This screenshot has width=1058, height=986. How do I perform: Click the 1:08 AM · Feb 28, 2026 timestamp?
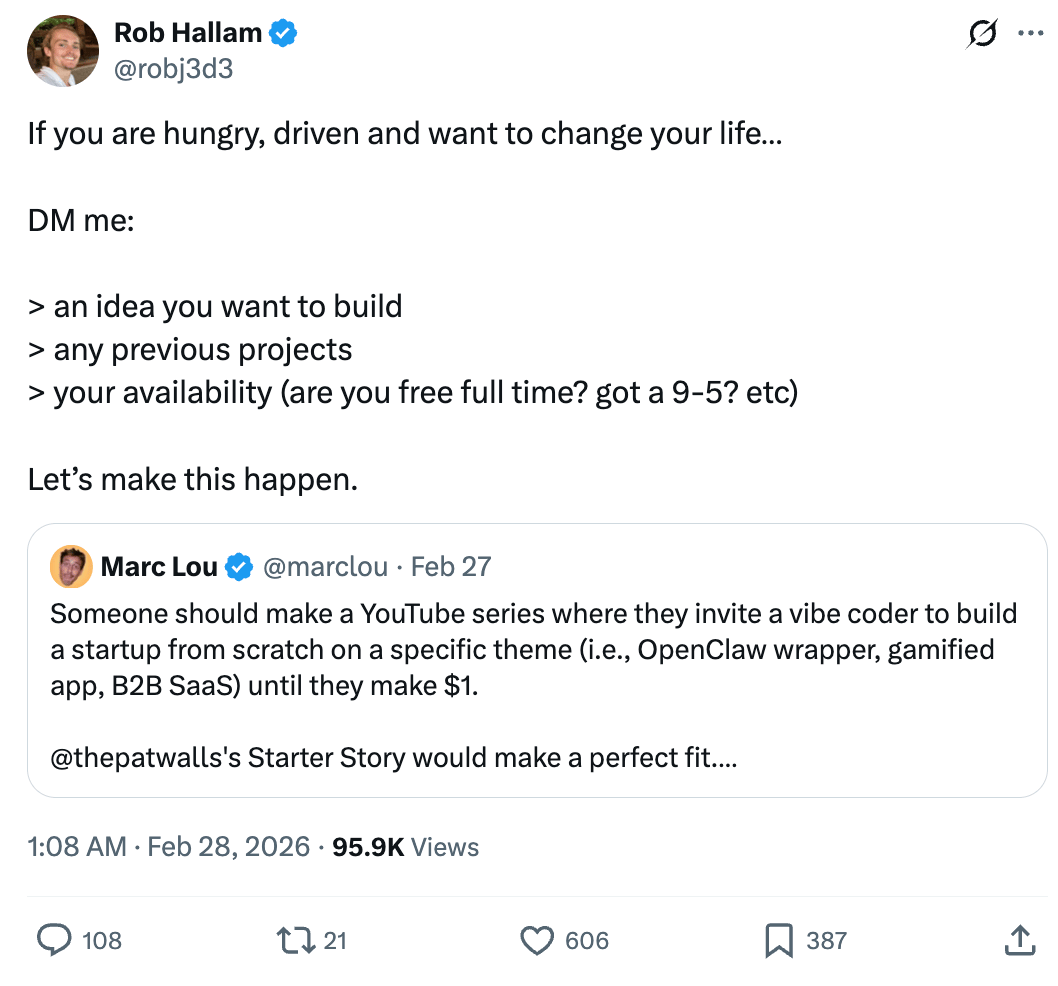[169, 847]
